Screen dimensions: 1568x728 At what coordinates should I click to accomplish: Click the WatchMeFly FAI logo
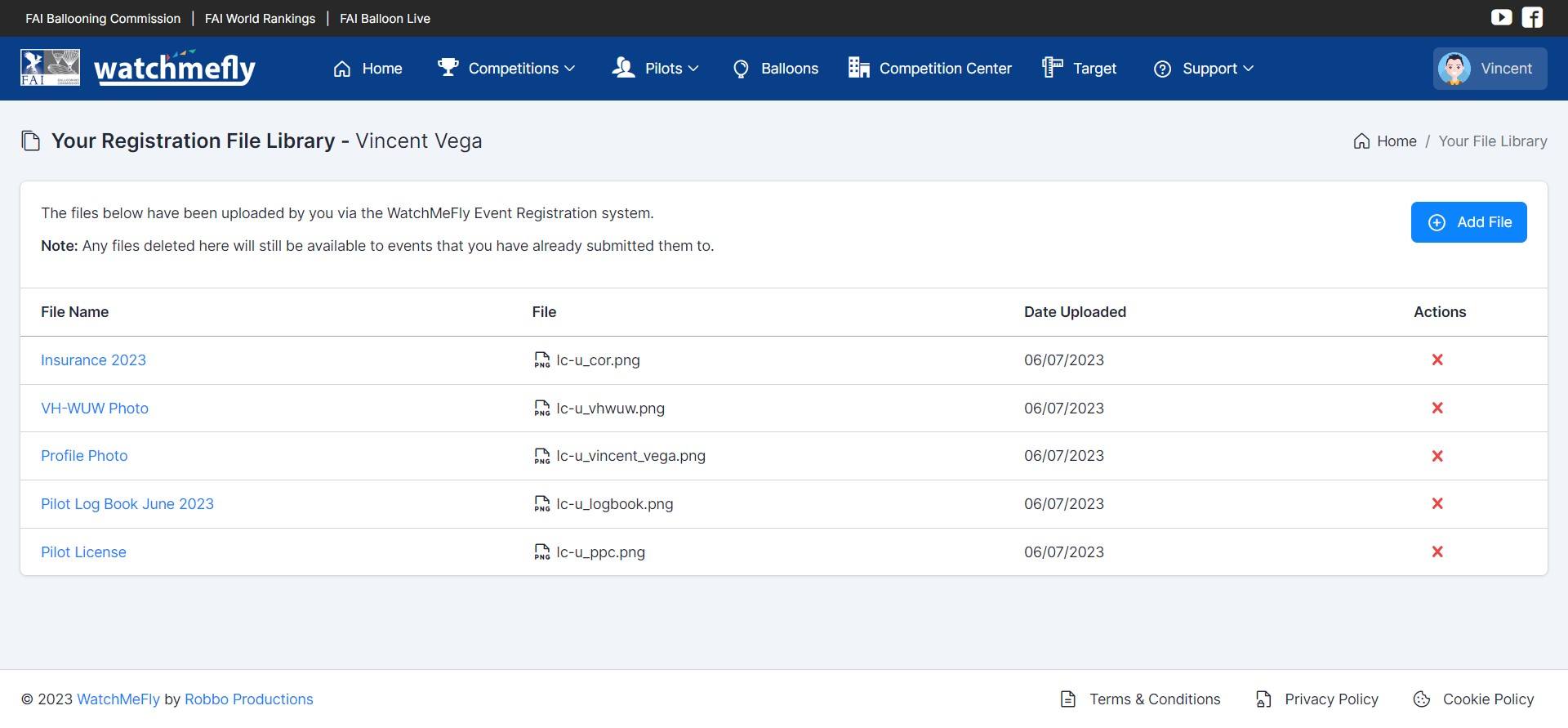[x=137, y=68]
